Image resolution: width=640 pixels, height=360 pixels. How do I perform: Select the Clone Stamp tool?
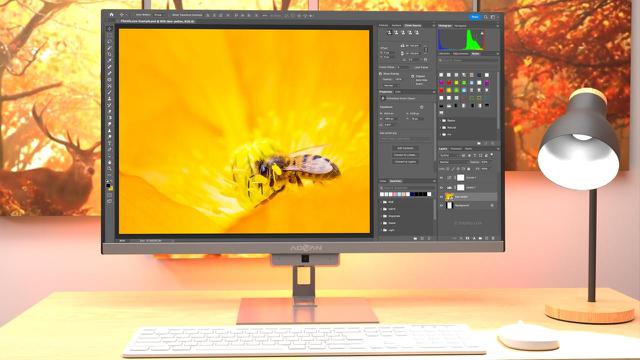pyautogui.click(x=109, y=98)
